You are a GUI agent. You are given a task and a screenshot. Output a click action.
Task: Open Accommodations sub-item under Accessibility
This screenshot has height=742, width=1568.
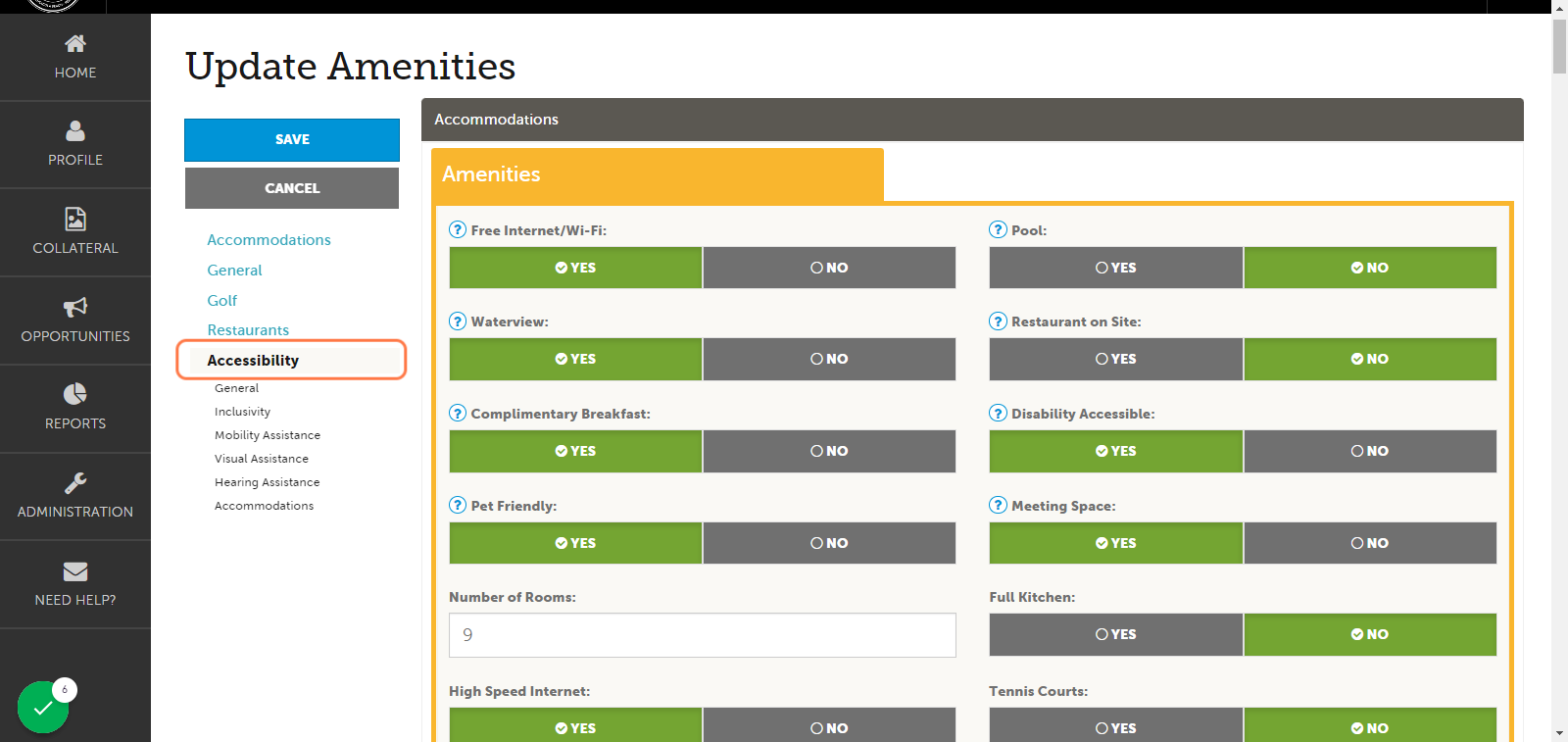[264, 506]
